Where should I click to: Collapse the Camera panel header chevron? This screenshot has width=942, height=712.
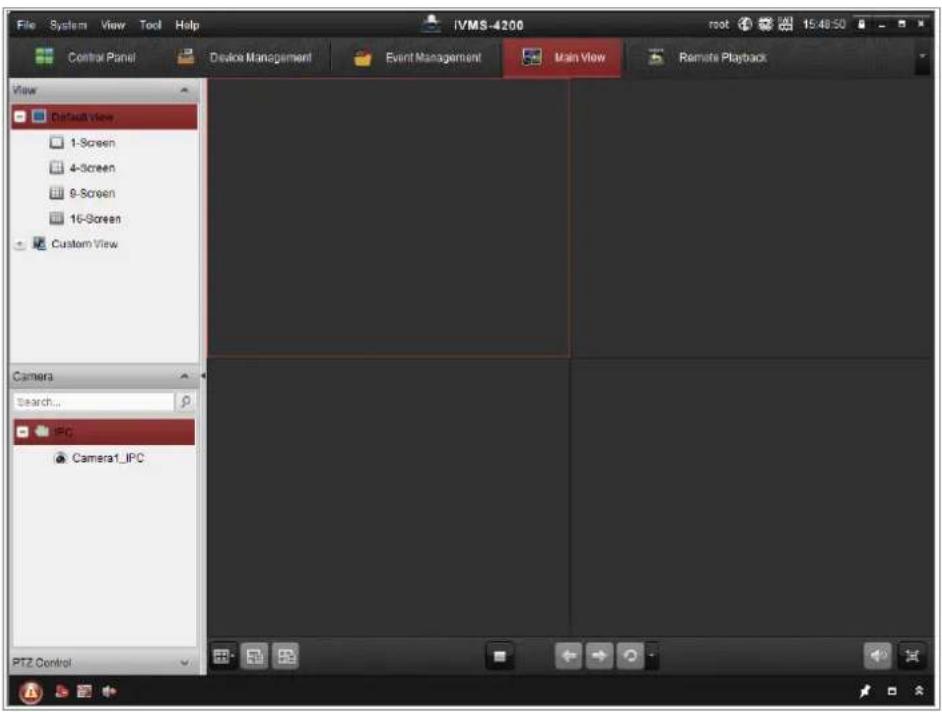(184, 376)
